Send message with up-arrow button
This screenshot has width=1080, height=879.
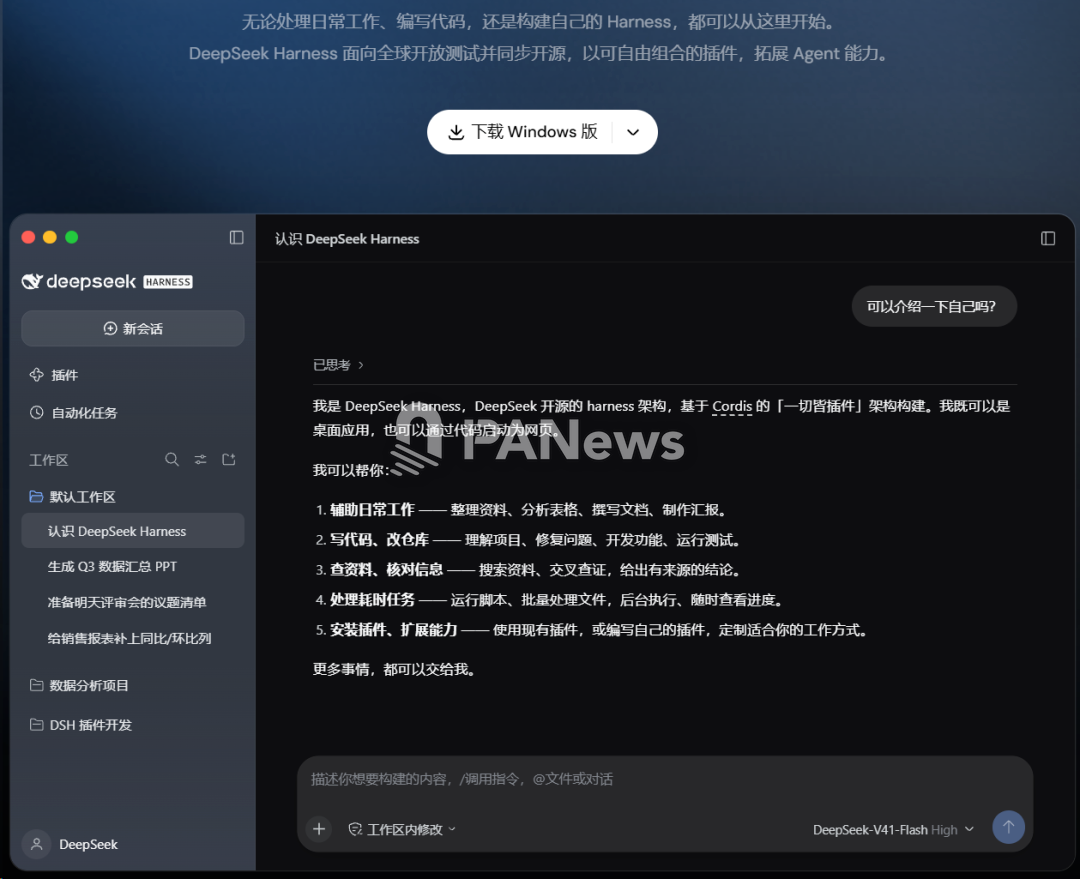tap(1008, 827)
